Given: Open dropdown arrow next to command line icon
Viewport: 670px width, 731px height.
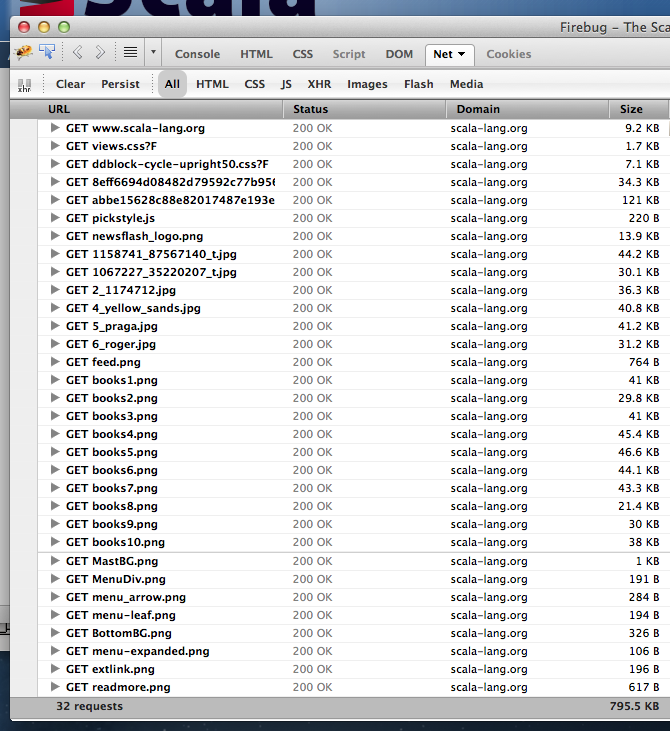Looking at the screenshot, I should 153,52.
